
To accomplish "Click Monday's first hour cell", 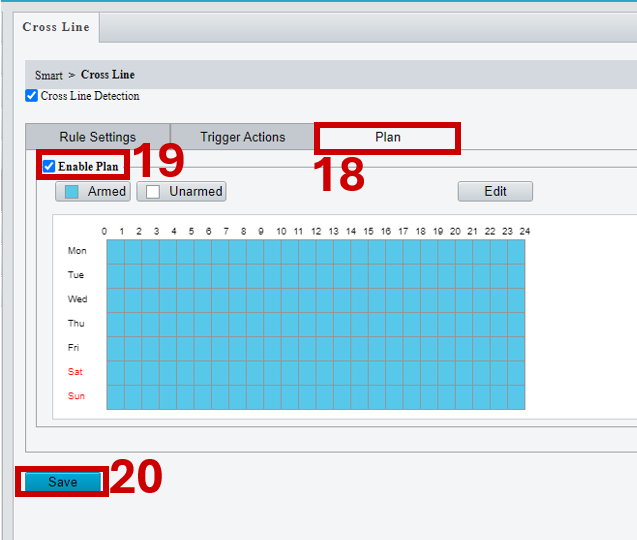I will point(116,252).
